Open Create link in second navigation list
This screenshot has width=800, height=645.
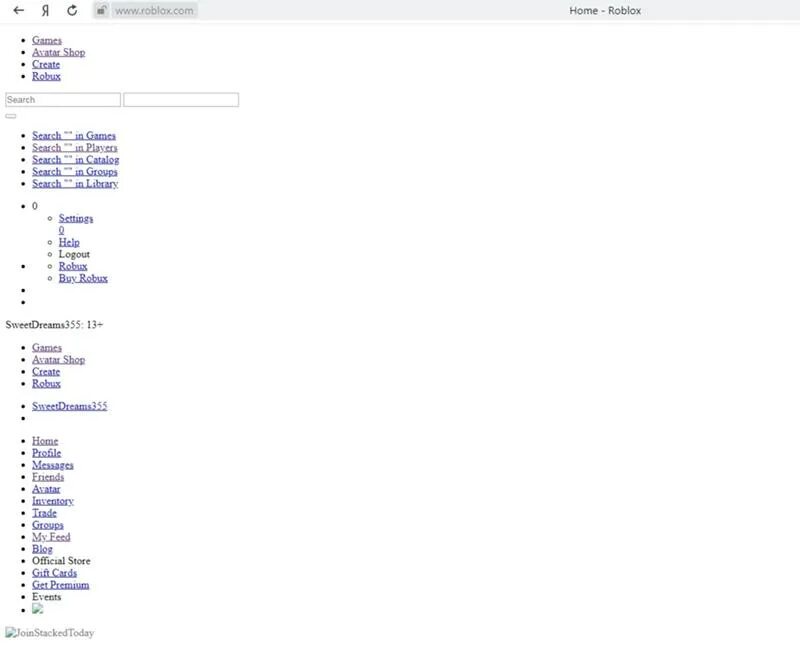[46, 371]
